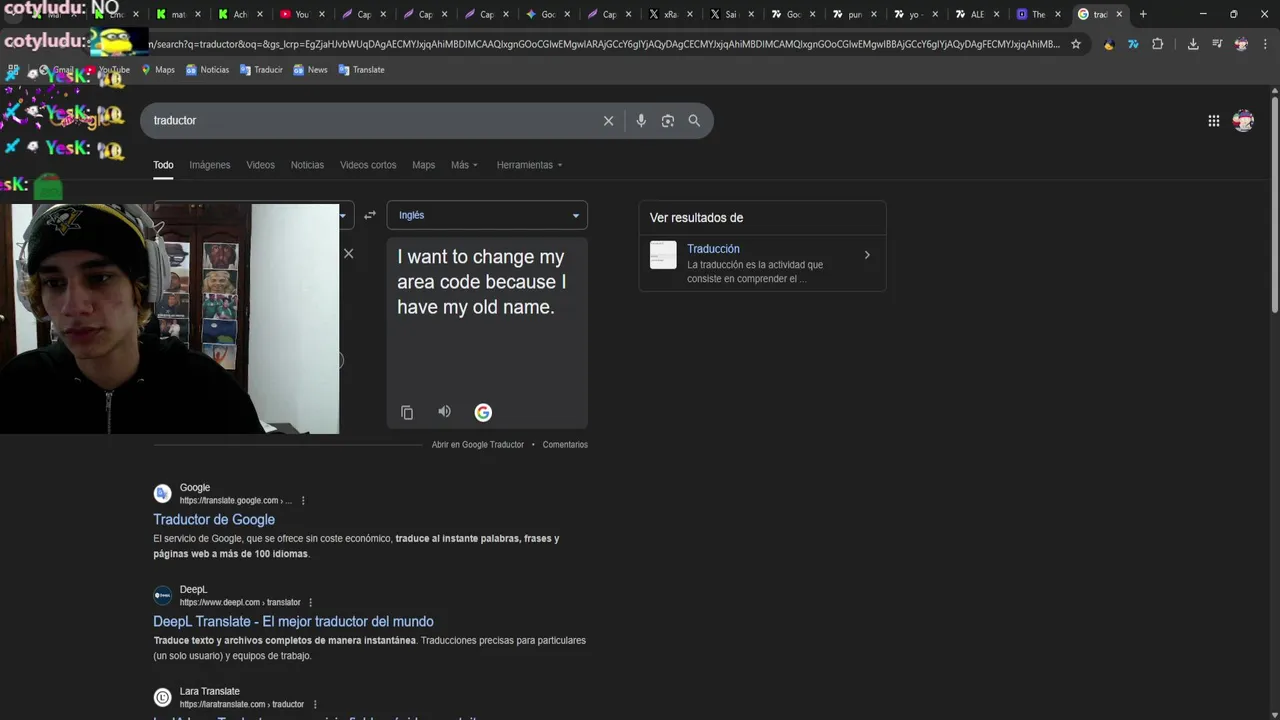The image size is (1280, 720).
Task: Copy the English translation
Action: point(407,412)
